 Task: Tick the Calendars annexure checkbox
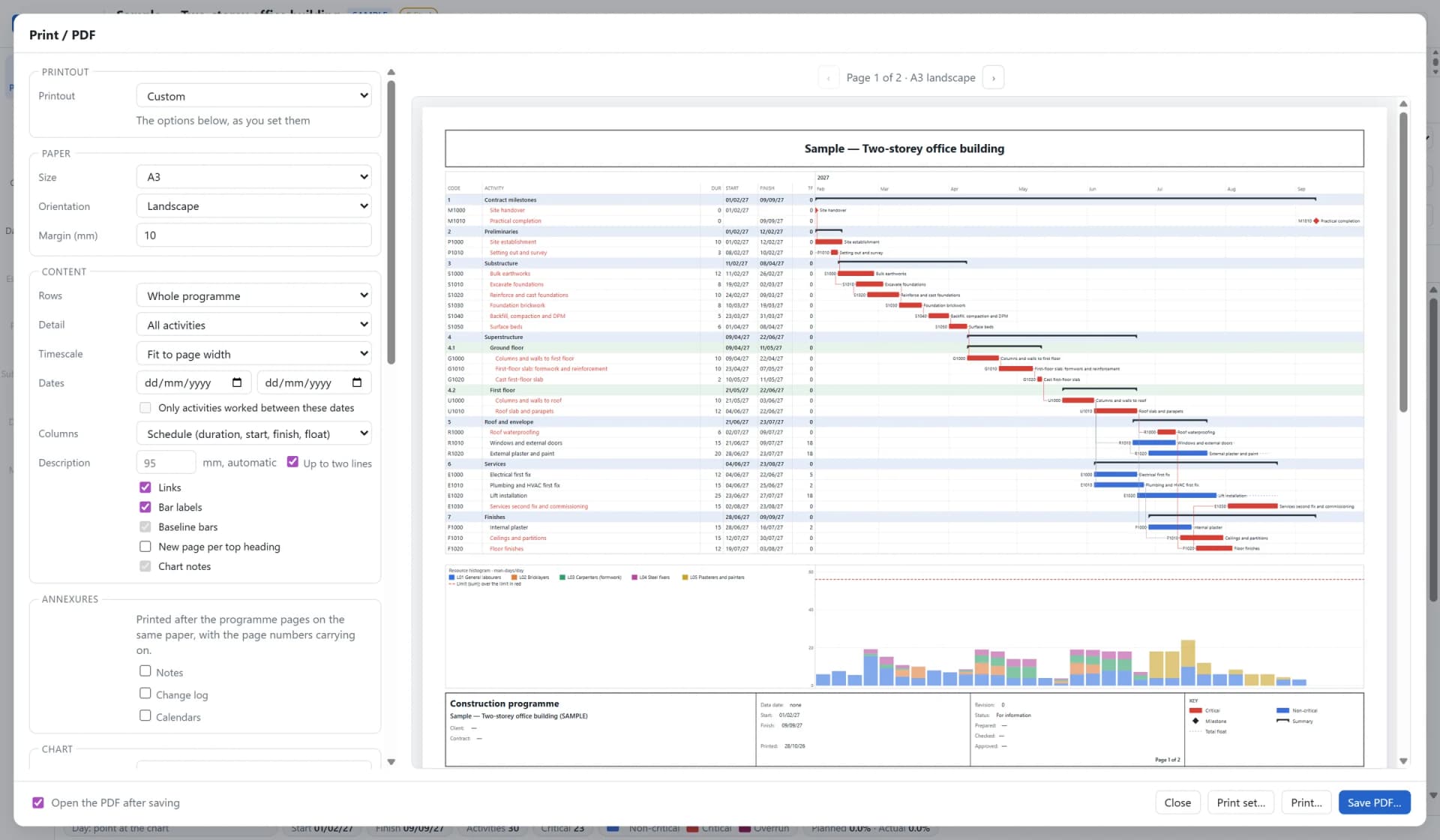point(145,715)
